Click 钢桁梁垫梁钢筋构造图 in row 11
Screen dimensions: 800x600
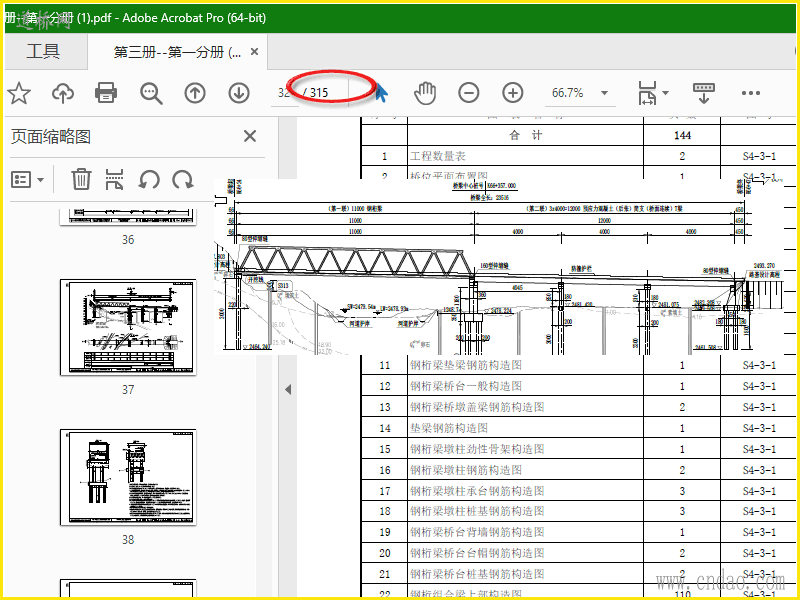point(466,365)
